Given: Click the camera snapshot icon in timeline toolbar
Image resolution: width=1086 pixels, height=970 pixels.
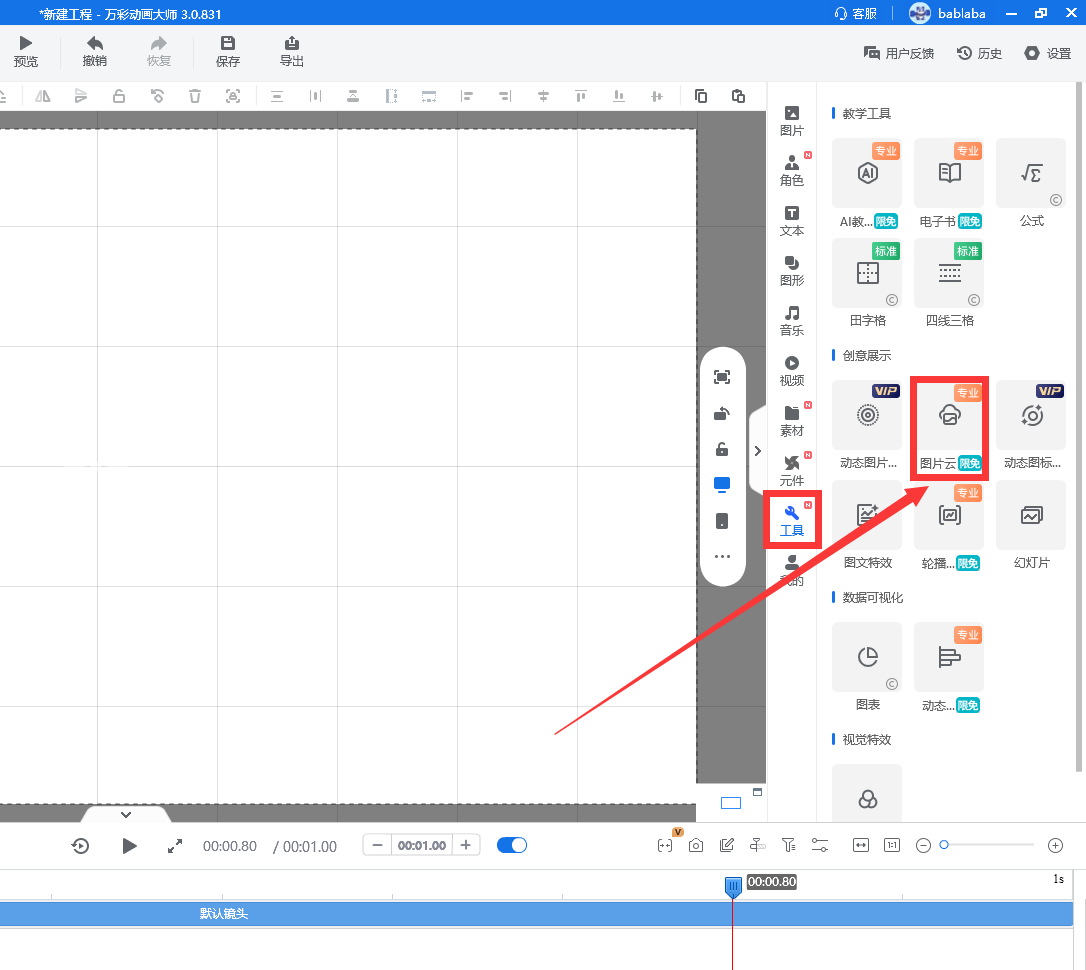Looking at the screenshot, I should 696,845.
